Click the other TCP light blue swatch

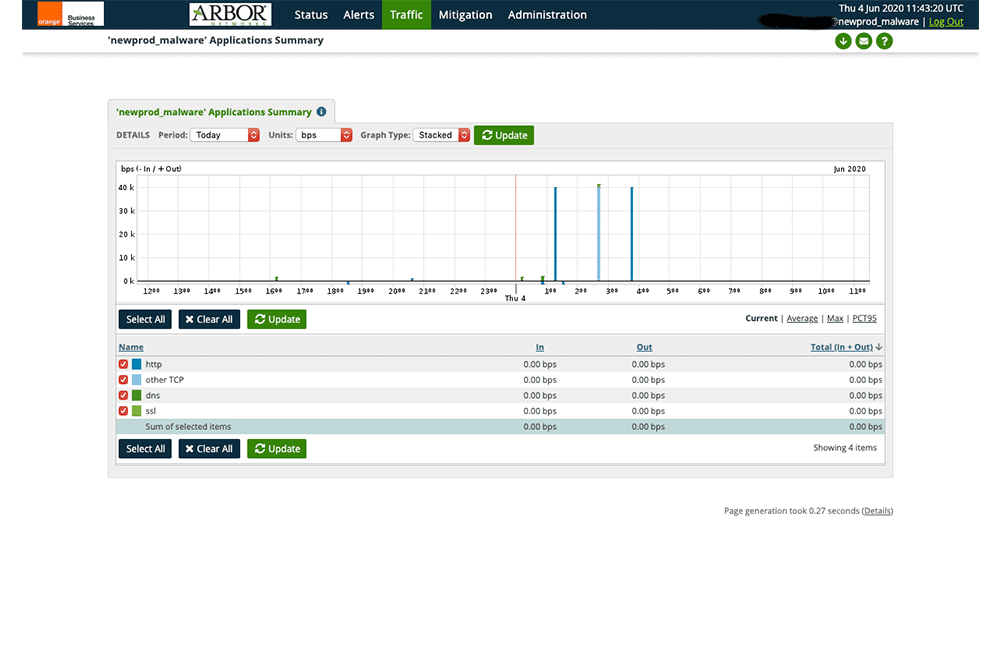tap(136, 380)
